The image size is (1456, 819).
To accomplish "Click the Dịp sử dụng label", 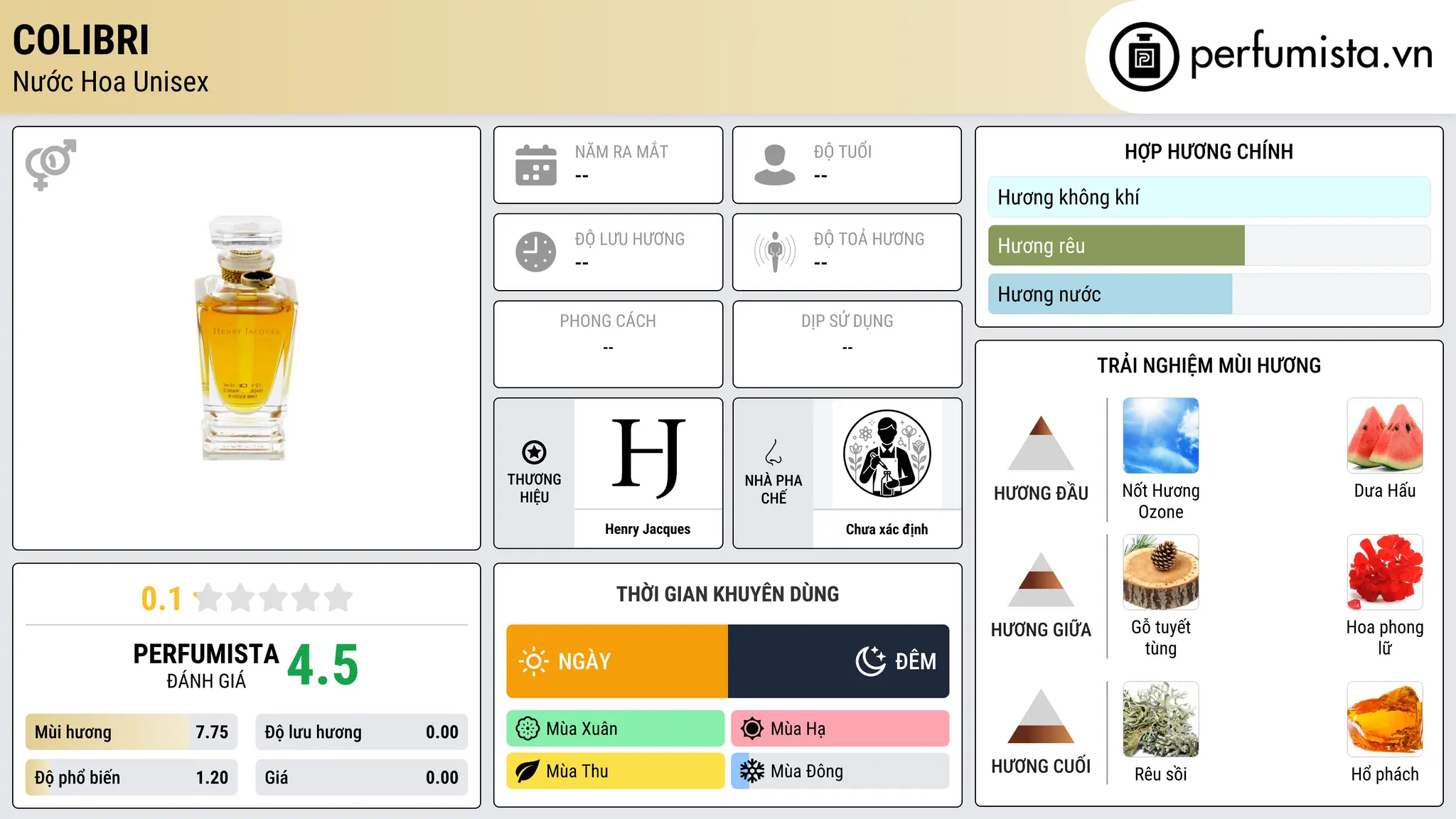I will click(847, 321).
